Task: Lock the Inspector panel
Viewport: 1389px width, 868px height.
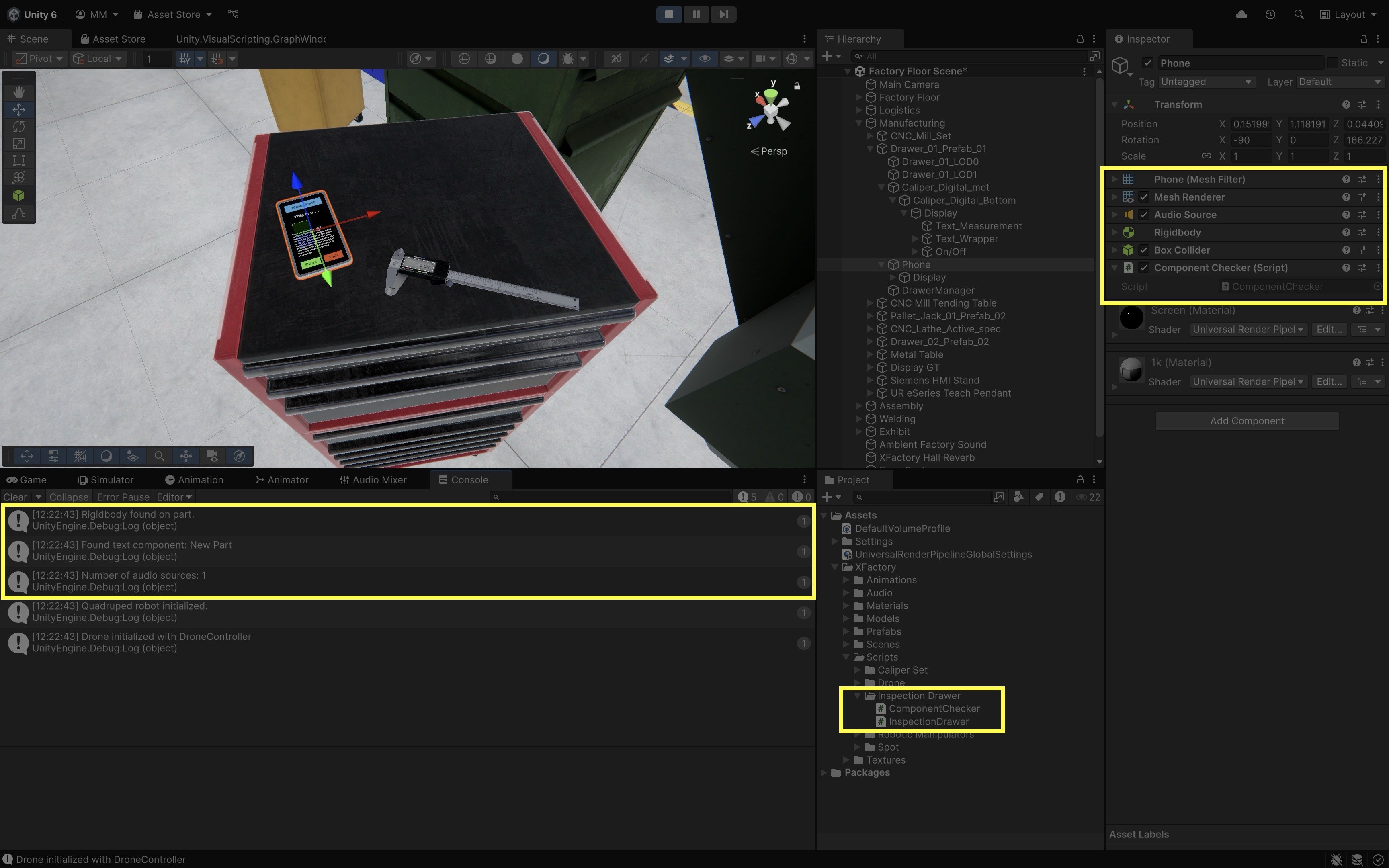Action: [1363, 39]
